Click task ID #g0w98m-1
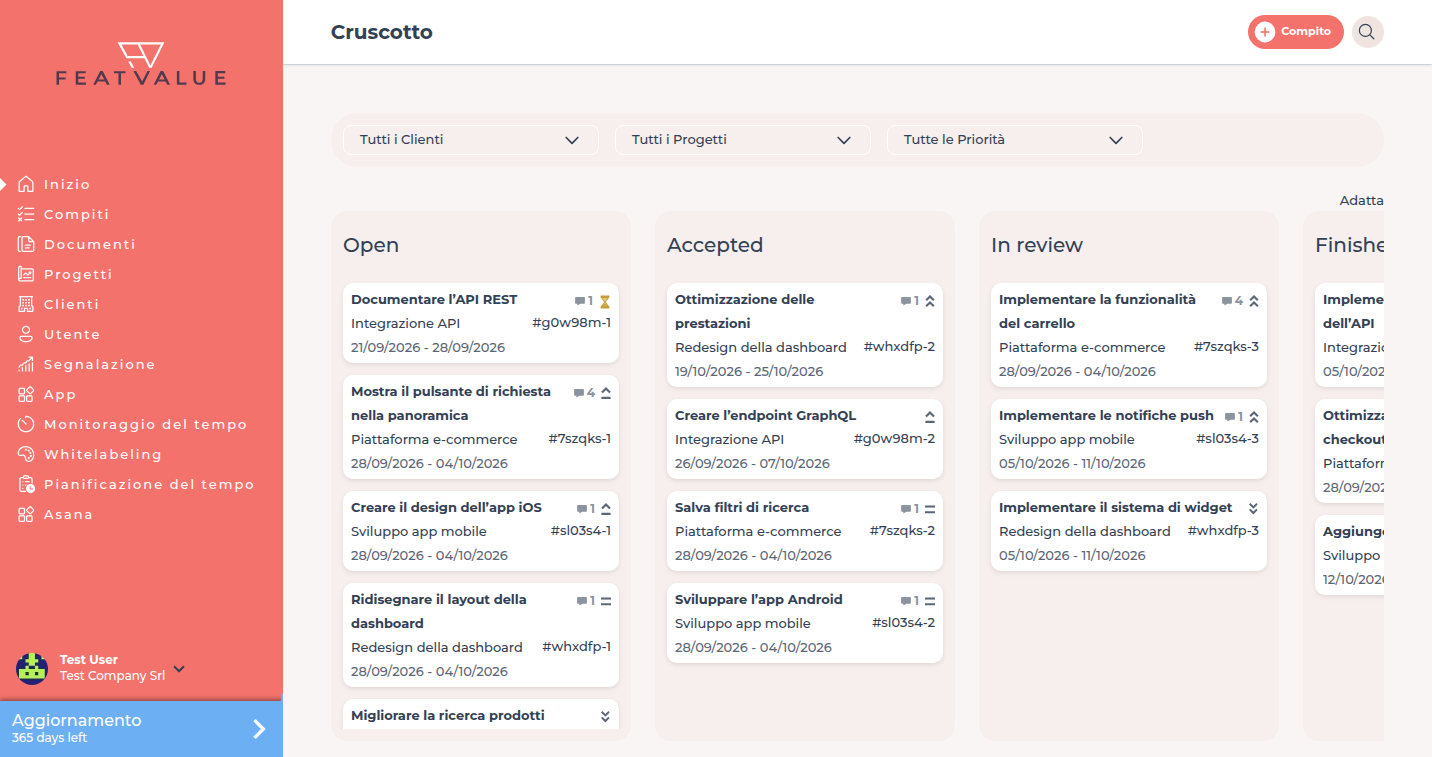Image resolution: width=1432 pixels, height=757 pixels. coord(571,323)
